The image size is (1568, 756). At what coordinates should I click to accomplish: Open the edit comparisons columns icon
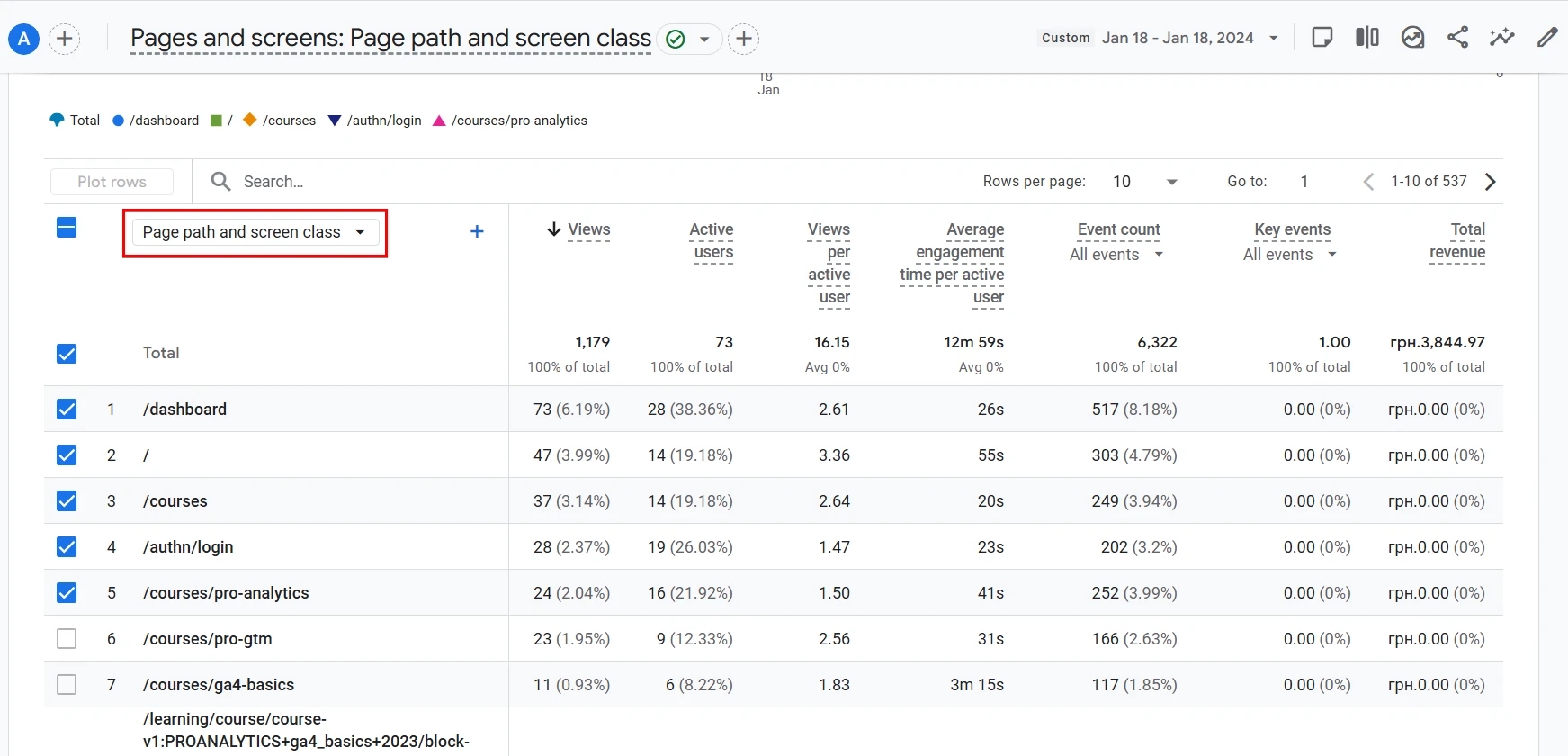click(1367, 38)
